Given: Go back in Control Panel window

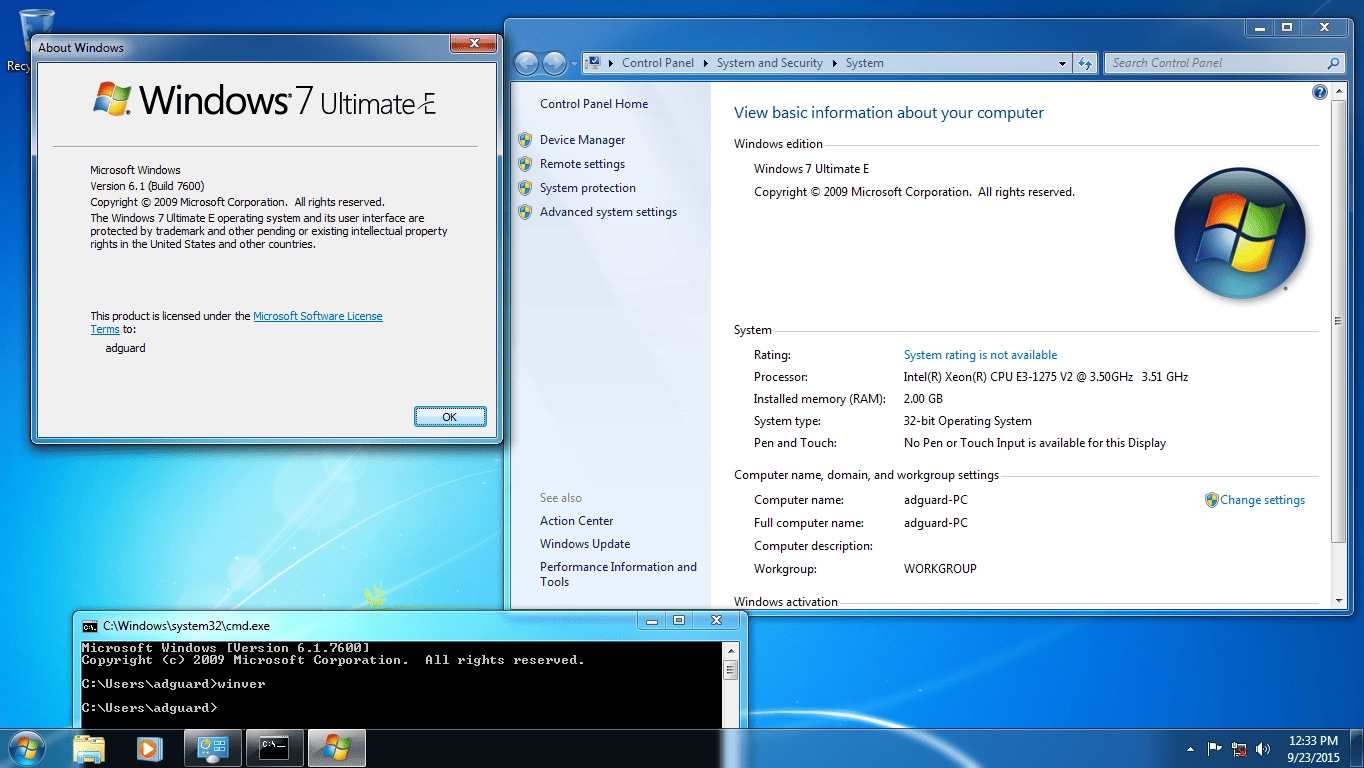Looking at the screenshot, I should (527, 63).
